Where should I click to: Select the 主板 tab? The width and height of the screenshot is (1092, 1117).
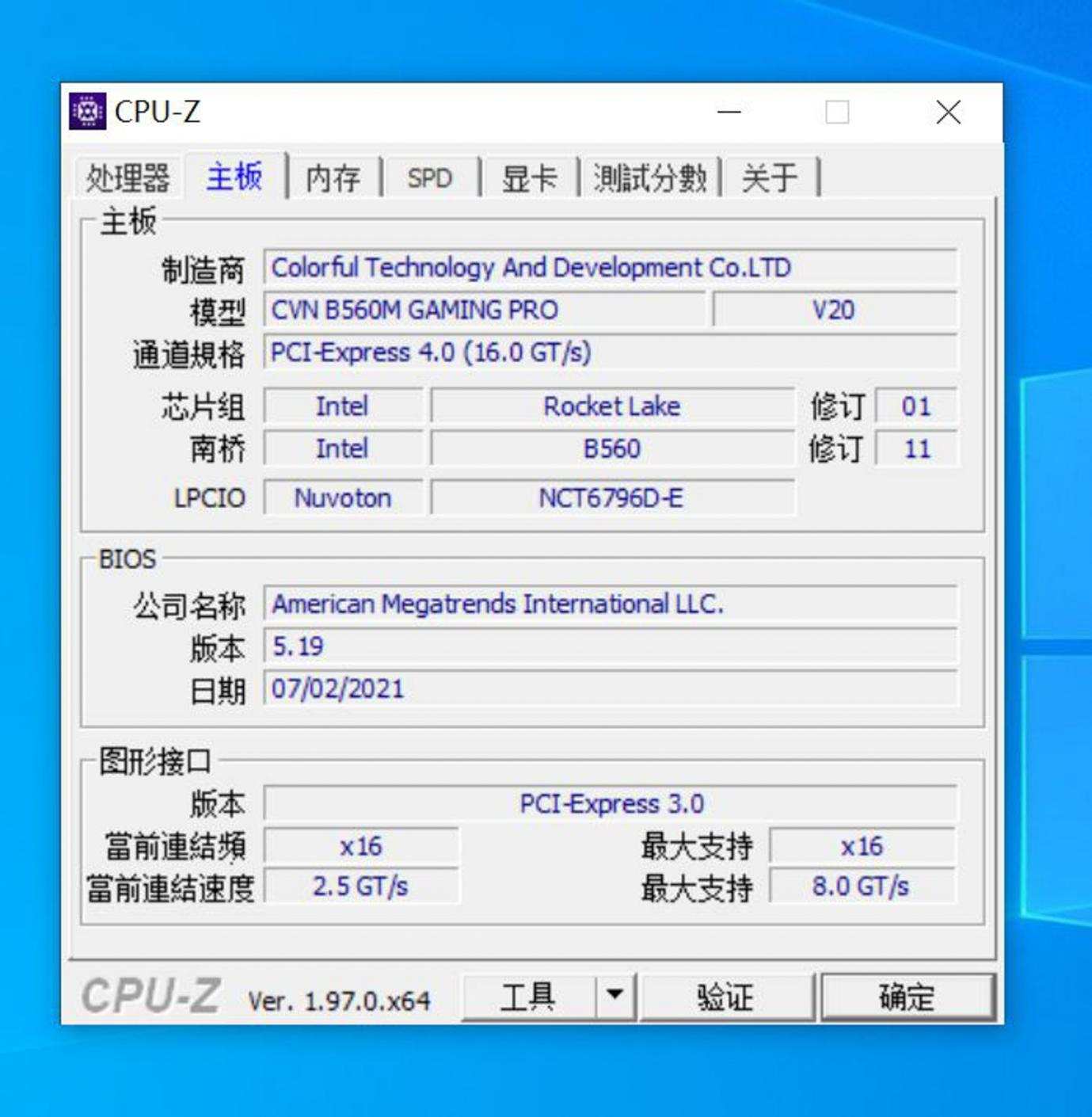234,176
